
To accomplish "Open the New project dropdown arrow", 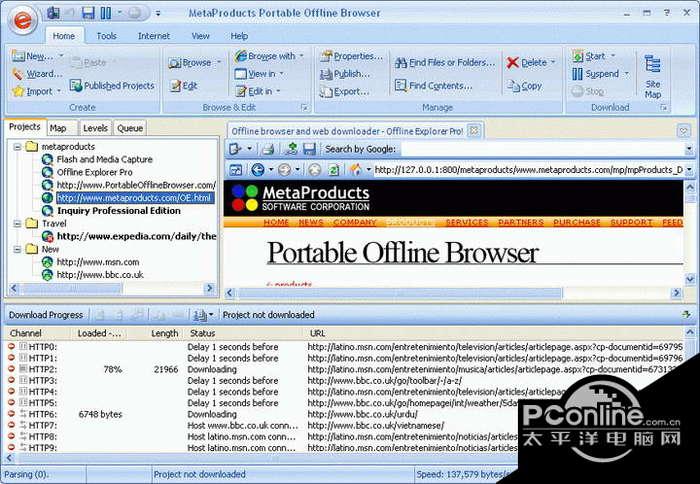I will (61, 56).
